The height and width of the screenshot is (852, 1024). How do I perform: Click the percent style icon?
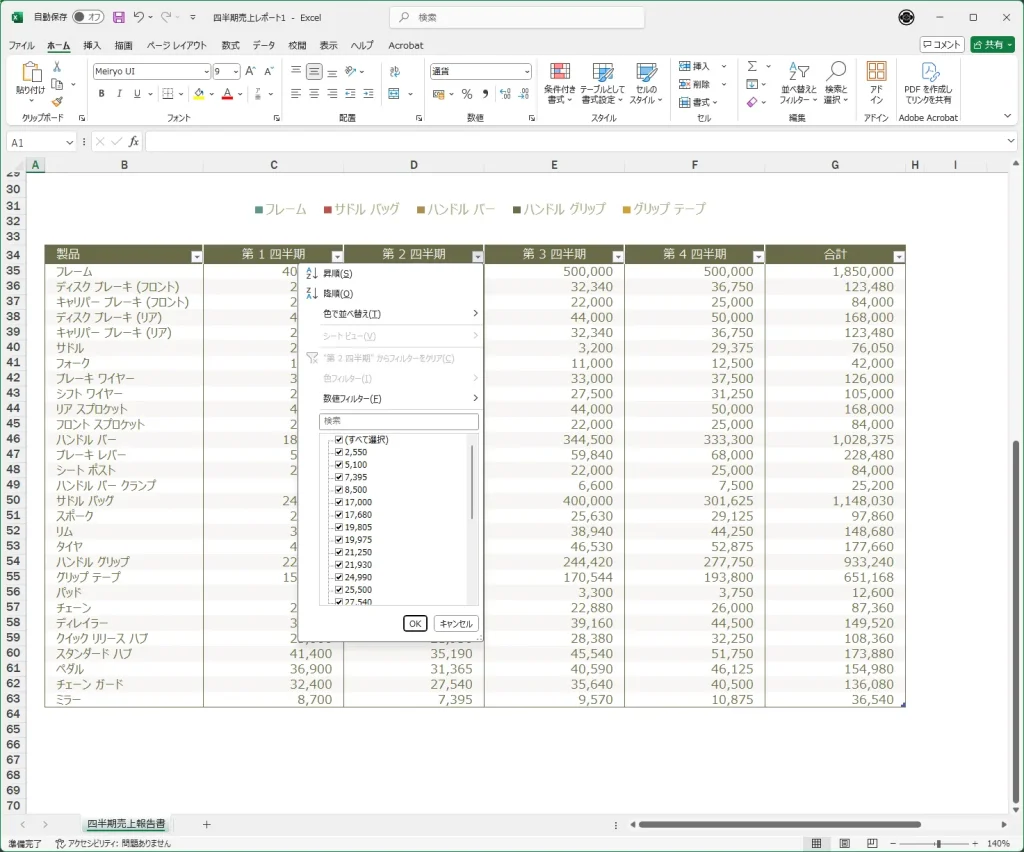[x=466, y=94]
